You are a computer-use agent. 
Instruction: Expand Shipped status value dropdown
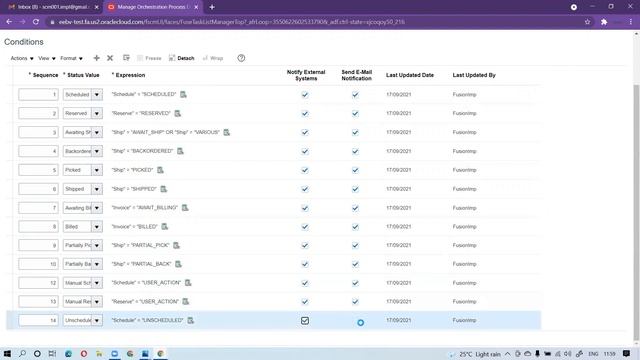point(97,189)
